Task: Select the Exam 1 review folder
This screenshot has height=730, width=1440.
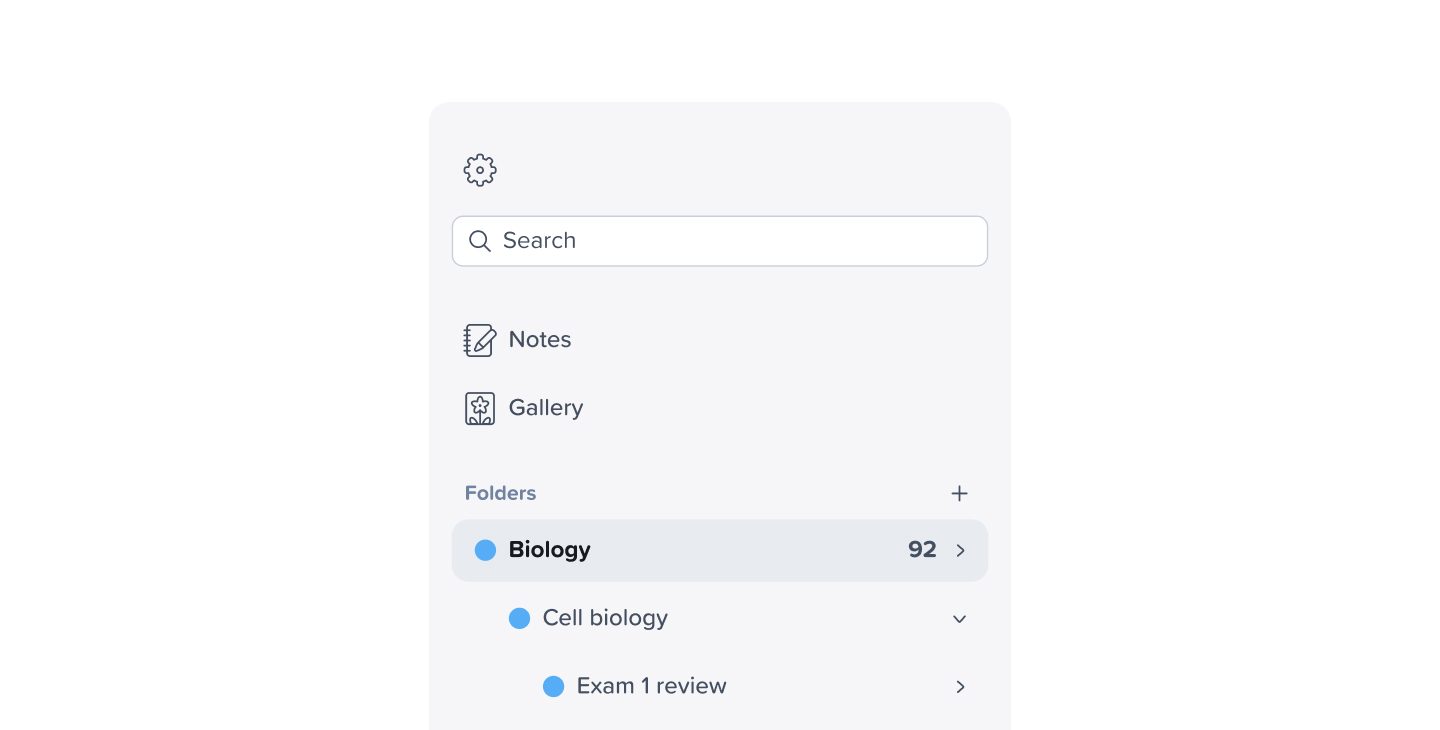Action: [x=652, y=686]
